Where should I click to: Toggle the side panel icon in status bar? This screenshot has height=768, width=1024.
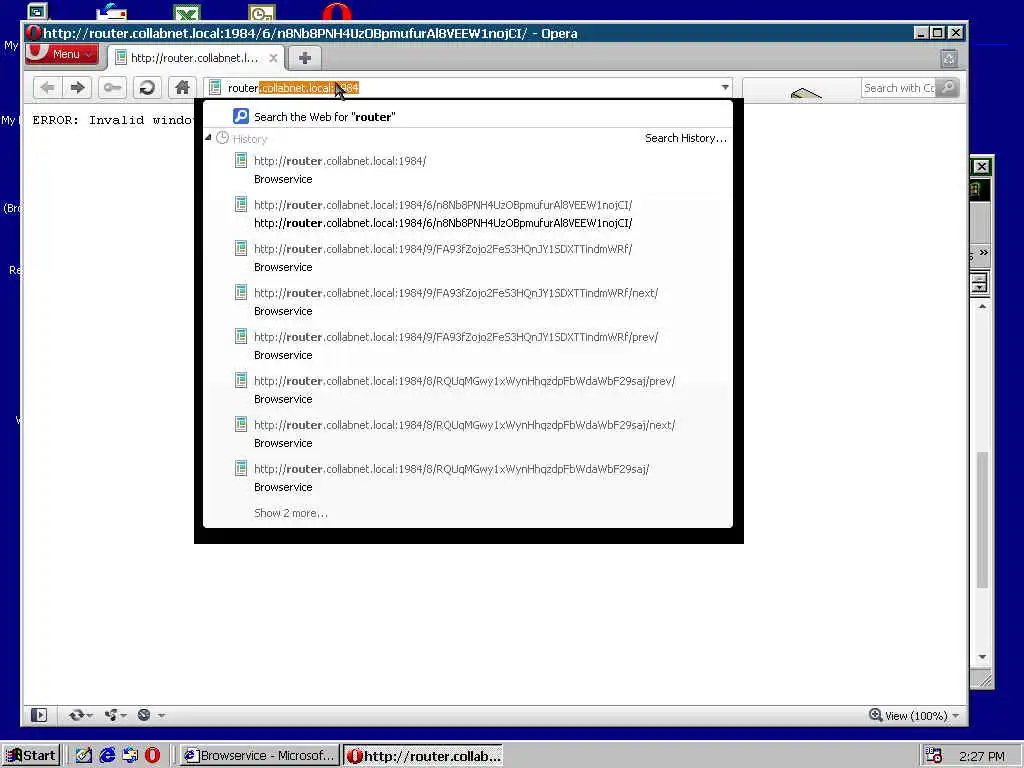click(x=39, y=715)
